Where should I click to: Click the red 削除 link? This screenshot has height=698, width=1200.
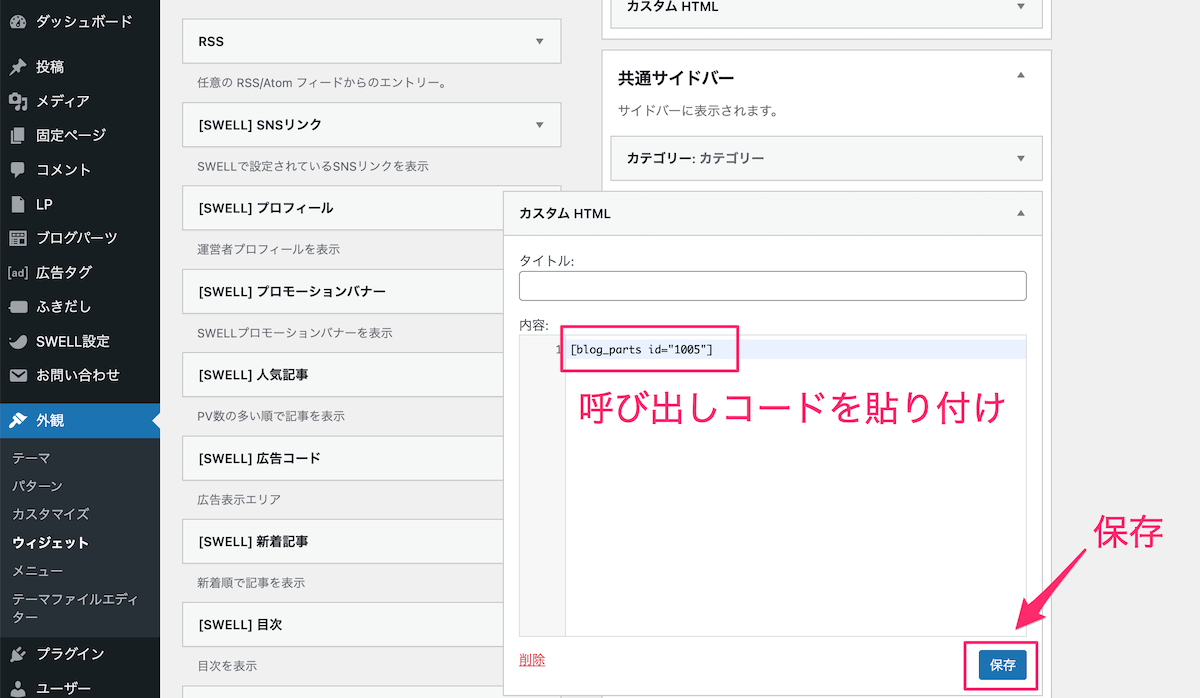(532, 660)
